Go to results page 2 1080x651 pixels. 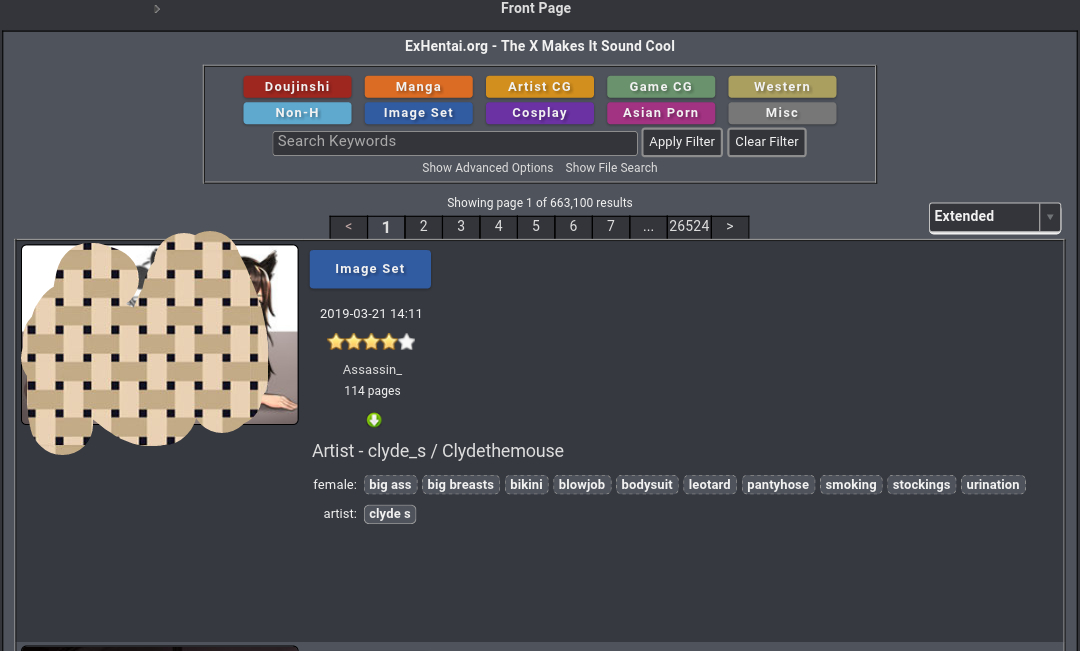(x=424, y=227)
